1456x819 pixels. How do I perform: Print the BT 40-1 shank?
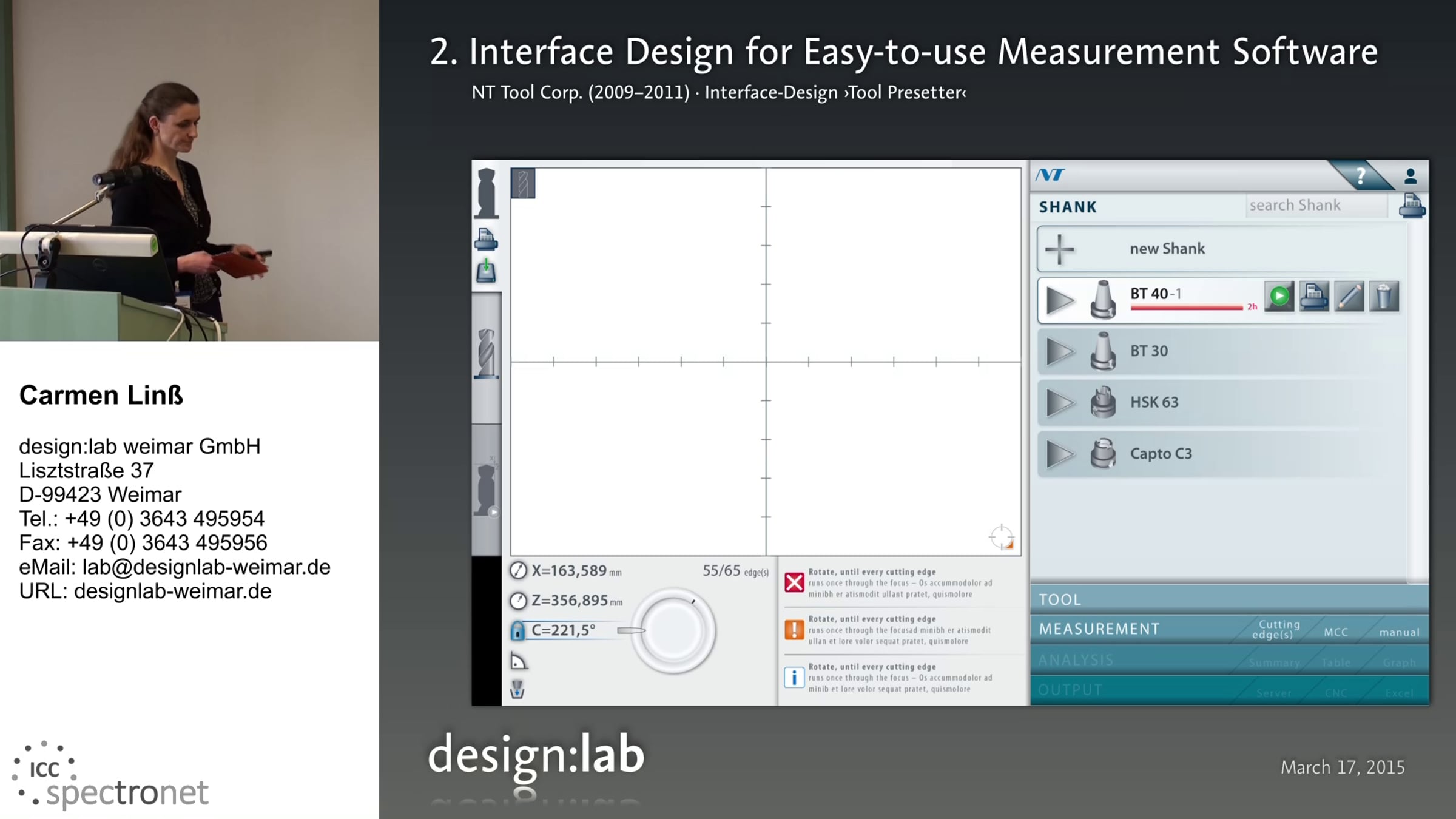[1314, 296]
